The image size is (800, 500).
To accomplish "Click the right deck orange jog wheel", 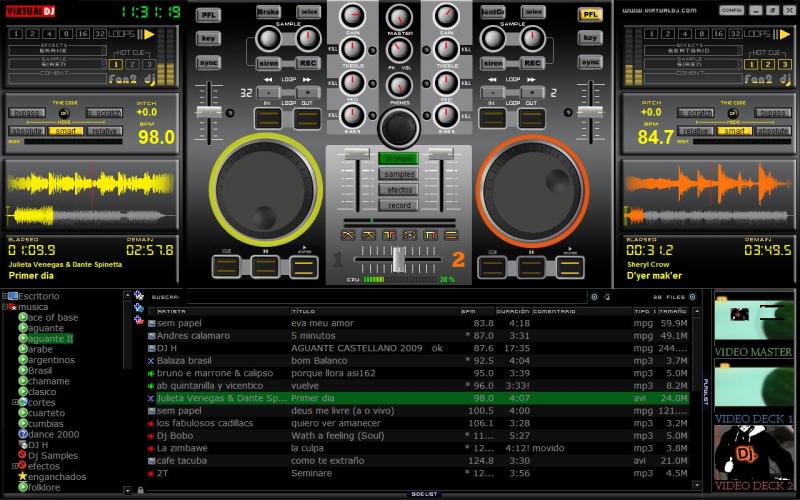I will pyautogui.click(x=532, y=190).
